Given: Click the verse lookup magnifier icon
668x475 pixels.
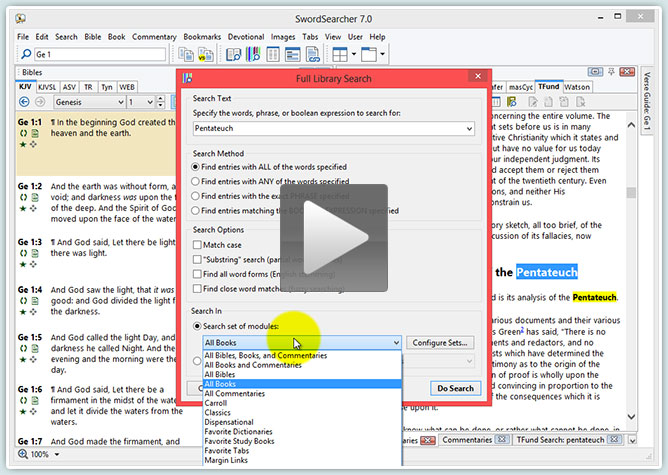Looking at the screenshot, I should click(26, 54).
